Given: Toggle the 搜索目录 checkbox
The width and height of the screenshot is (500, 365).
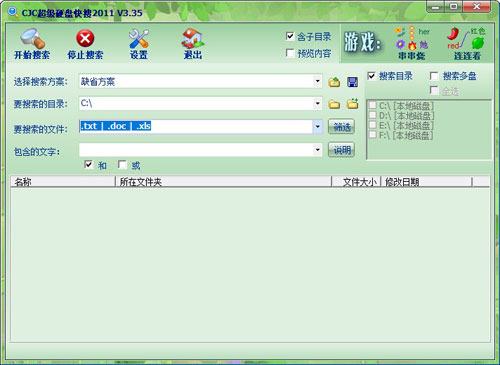Looking at the screenshot, I should [371, 76].
